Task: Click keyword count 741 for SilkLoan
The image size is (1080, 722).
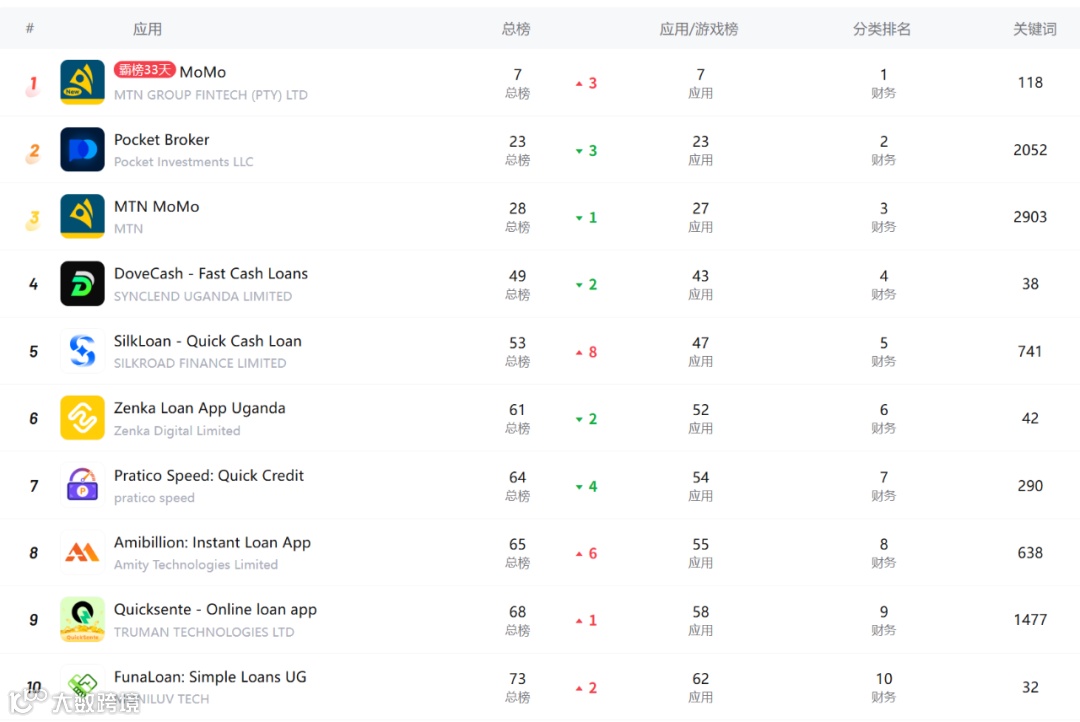Action: tap(1030, 351)
